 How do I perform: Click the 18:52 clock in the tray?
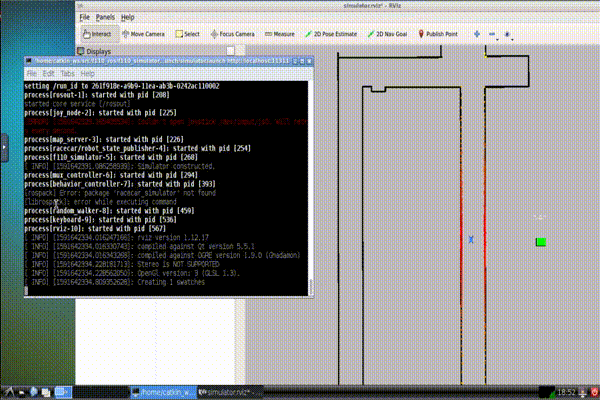[x=566, y=392]
